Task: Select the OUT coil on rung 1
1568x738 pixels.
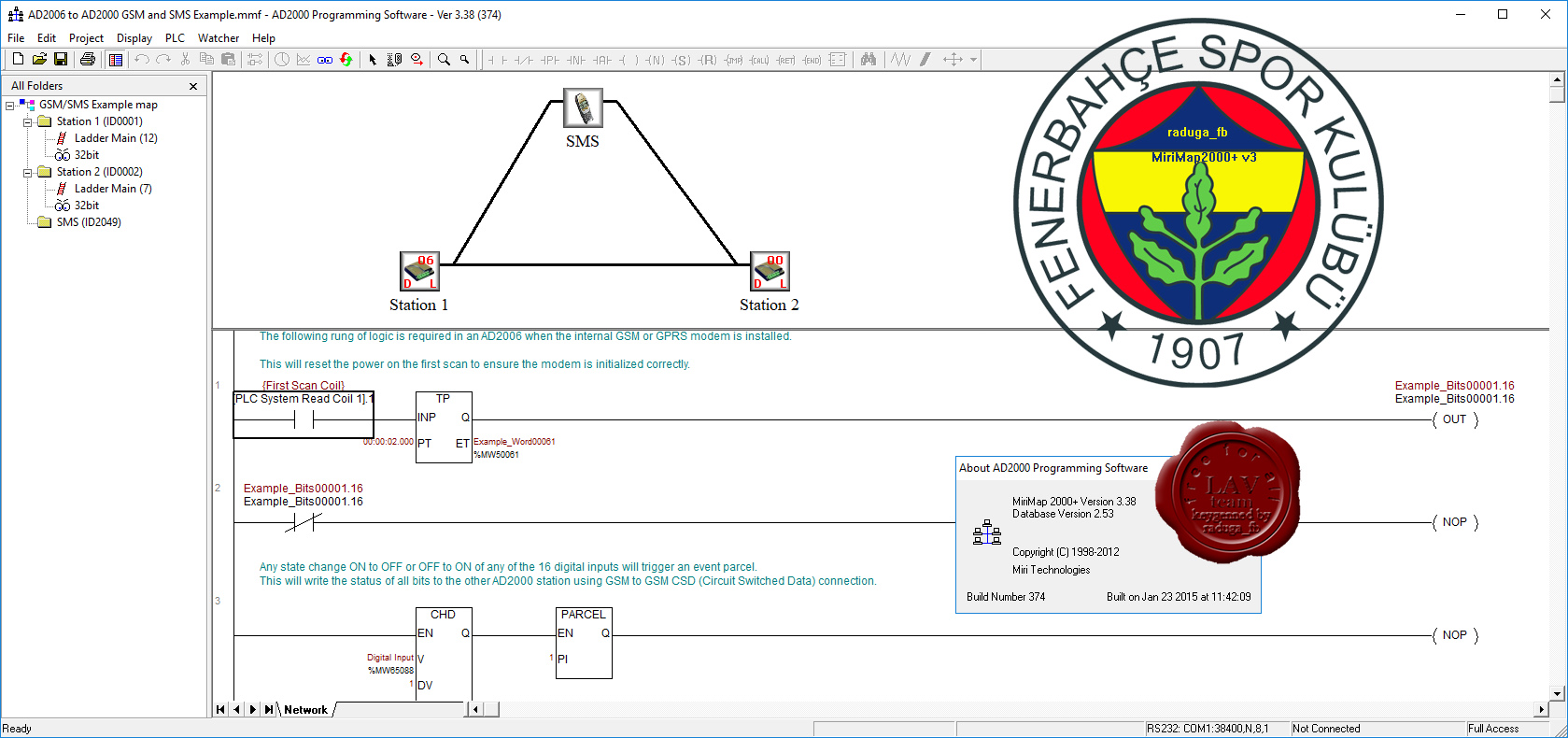Action: (1455, 419)
